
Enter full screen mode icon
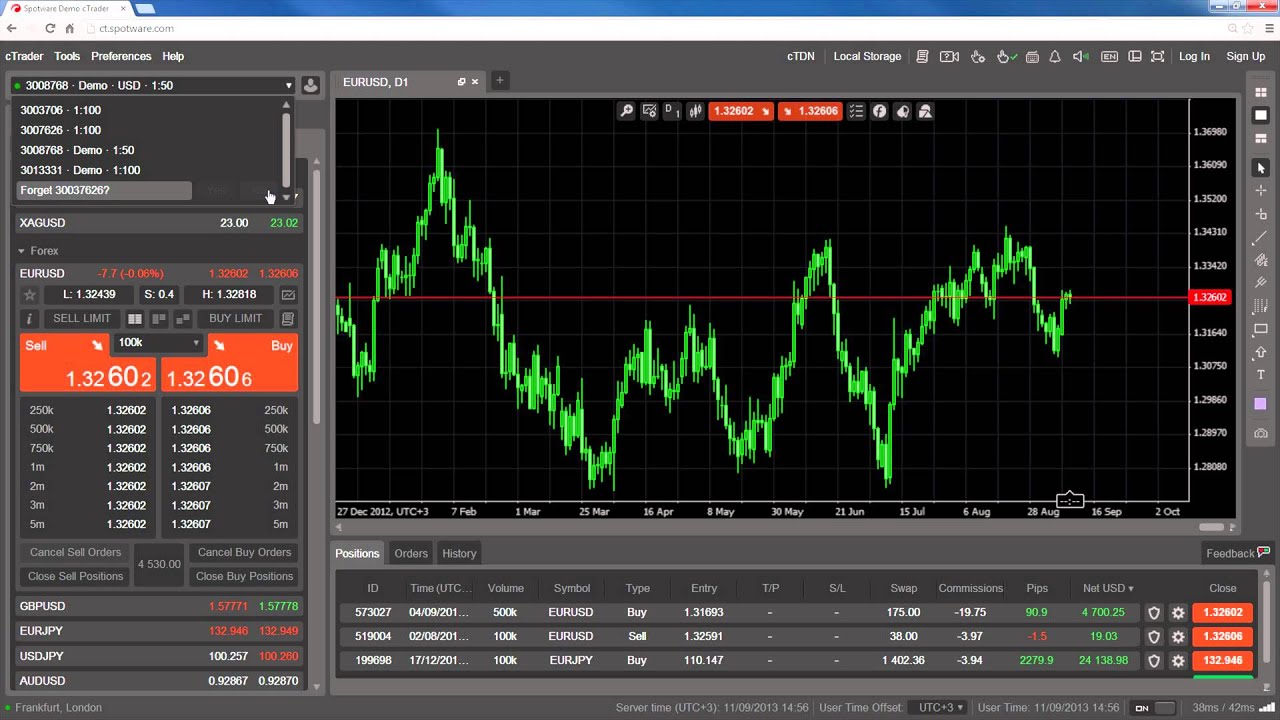click(x=1158, y=57)
